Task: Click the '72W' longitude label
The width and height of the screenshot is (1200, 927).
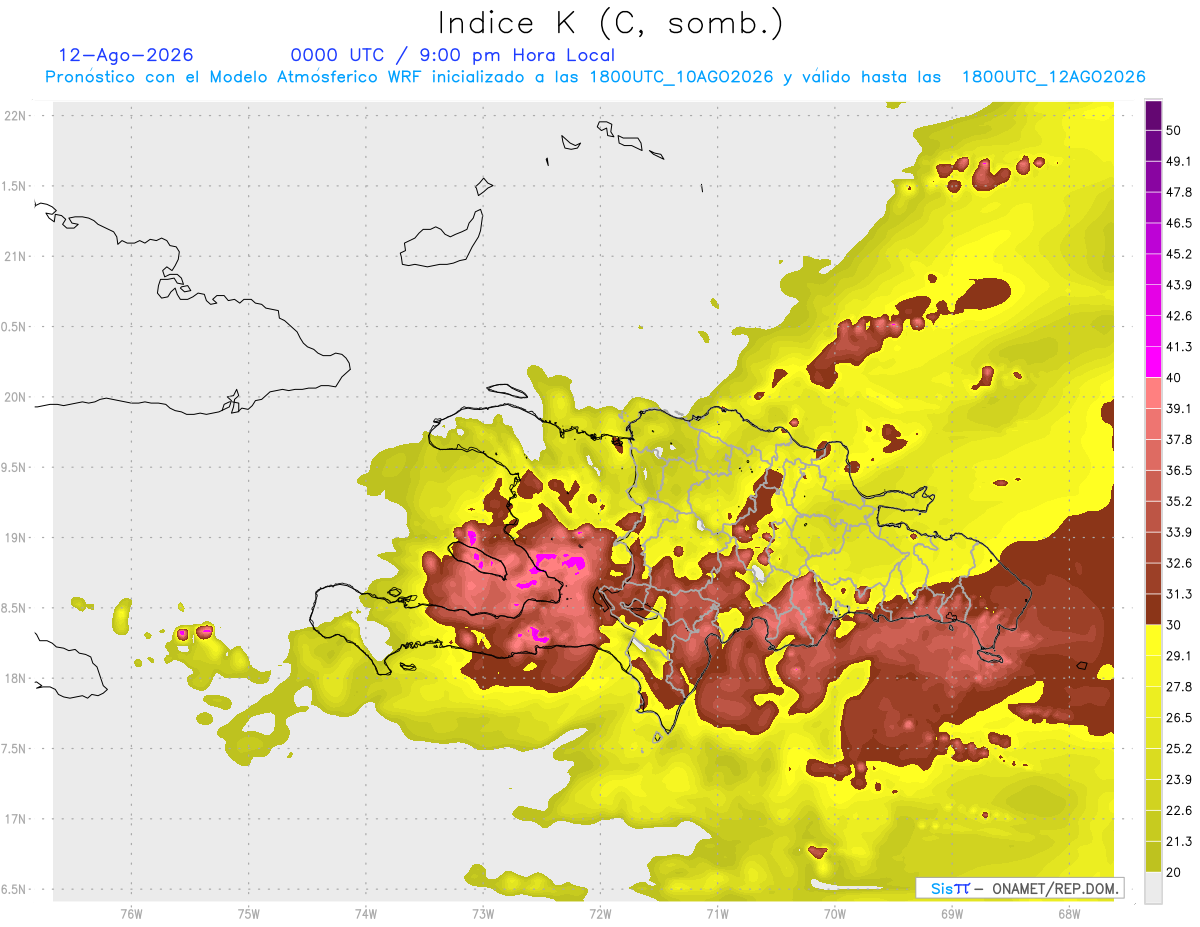Action: [x=600, y=914]
